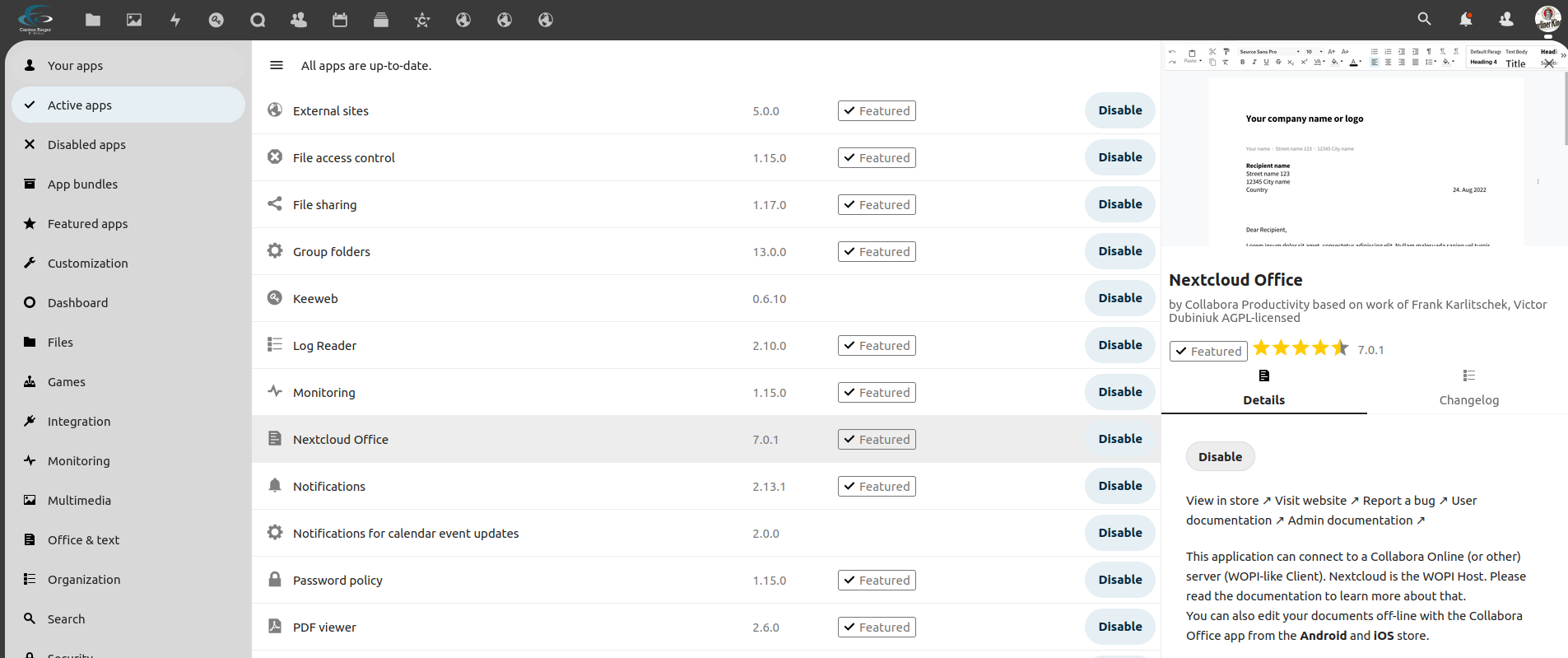Open the notifications bell

pos(1466,19)
